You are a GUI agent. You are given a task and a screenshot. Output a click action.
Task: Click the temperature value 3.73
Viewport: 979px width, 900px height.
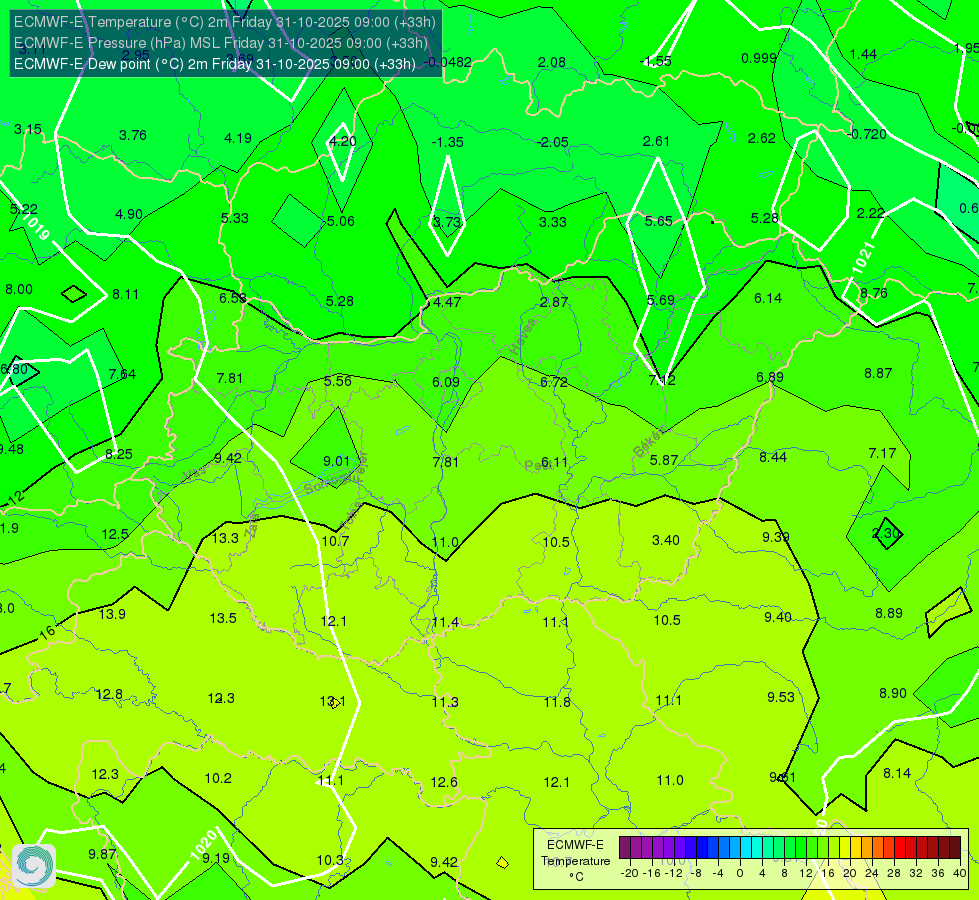[447, 222]
